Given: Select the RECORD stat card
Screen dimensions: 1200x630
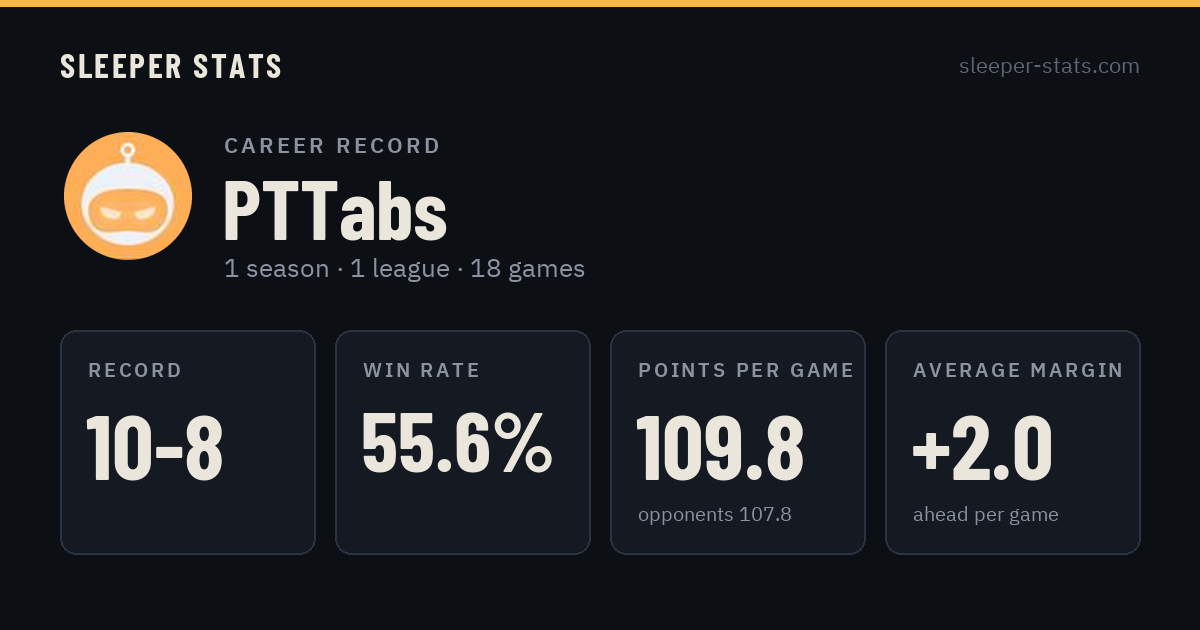Looking at the screenshot, I should click(188, 442).
